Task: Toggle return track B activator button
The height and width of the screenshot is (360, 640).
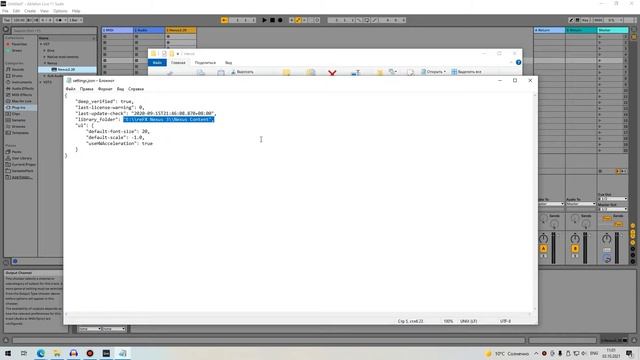Action: [x=575, y=249]
